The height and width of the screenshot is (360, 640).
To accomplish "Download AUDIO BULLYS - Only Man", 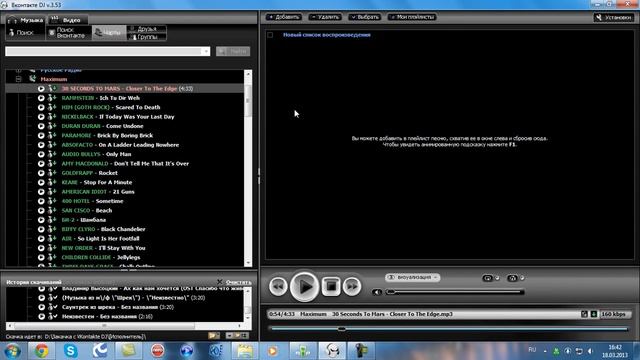I will (52, 154).
